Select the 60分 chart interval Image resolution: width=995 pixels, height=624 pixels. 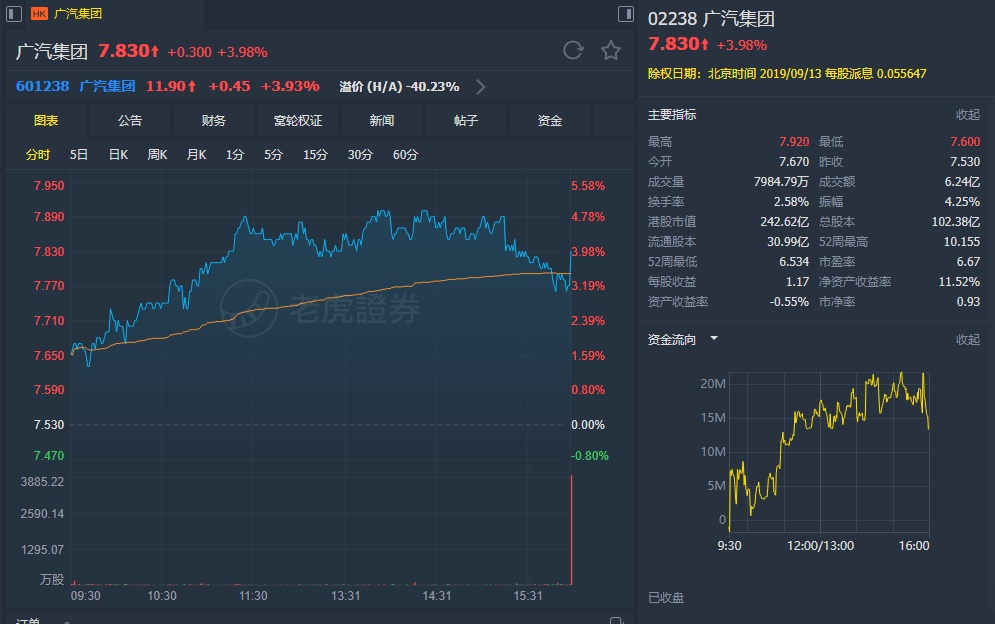click(405, 155)
